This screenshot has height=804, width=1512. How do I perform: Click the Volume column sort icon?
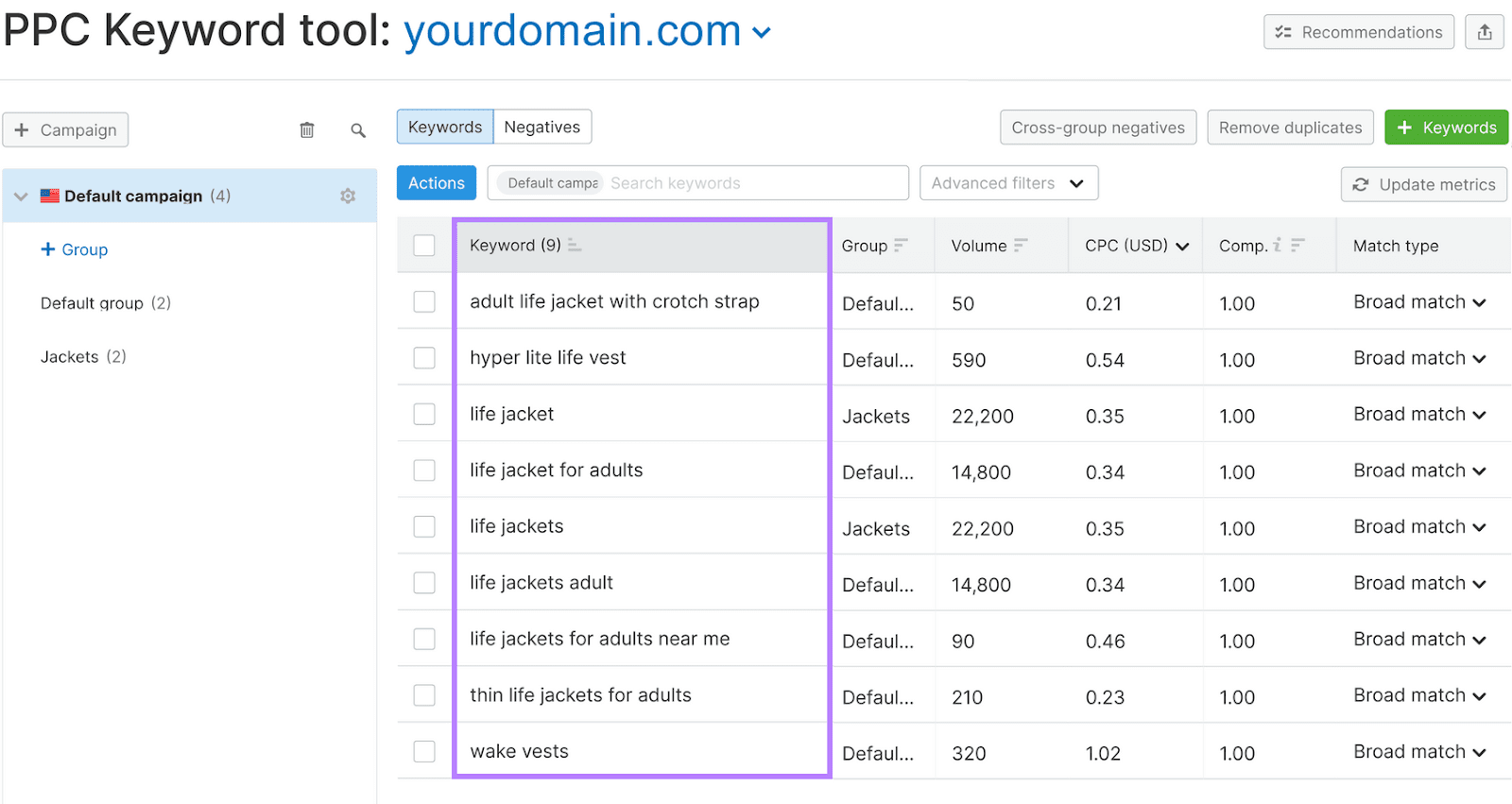(1021, 246)
